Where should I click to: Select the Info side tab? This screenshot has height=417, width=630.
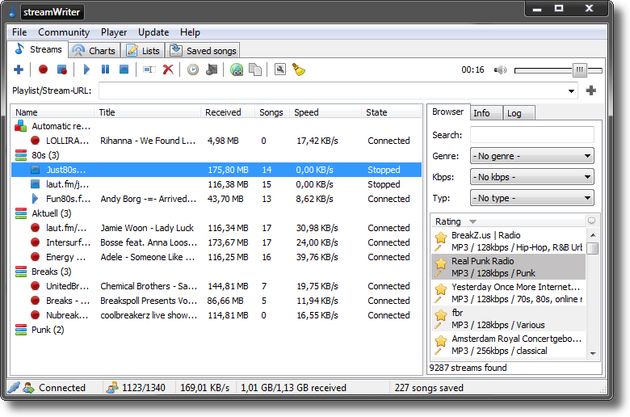coord(486,113)
